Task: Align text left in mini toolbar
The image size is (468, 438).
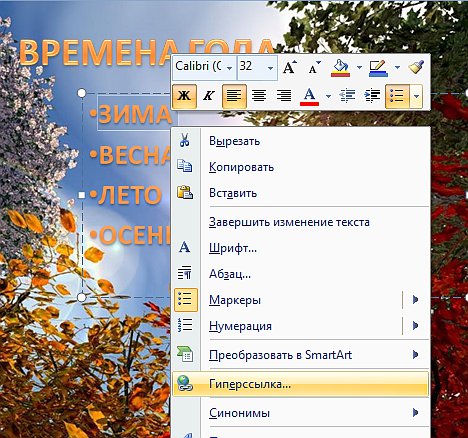Action: [x=234, y=96]
